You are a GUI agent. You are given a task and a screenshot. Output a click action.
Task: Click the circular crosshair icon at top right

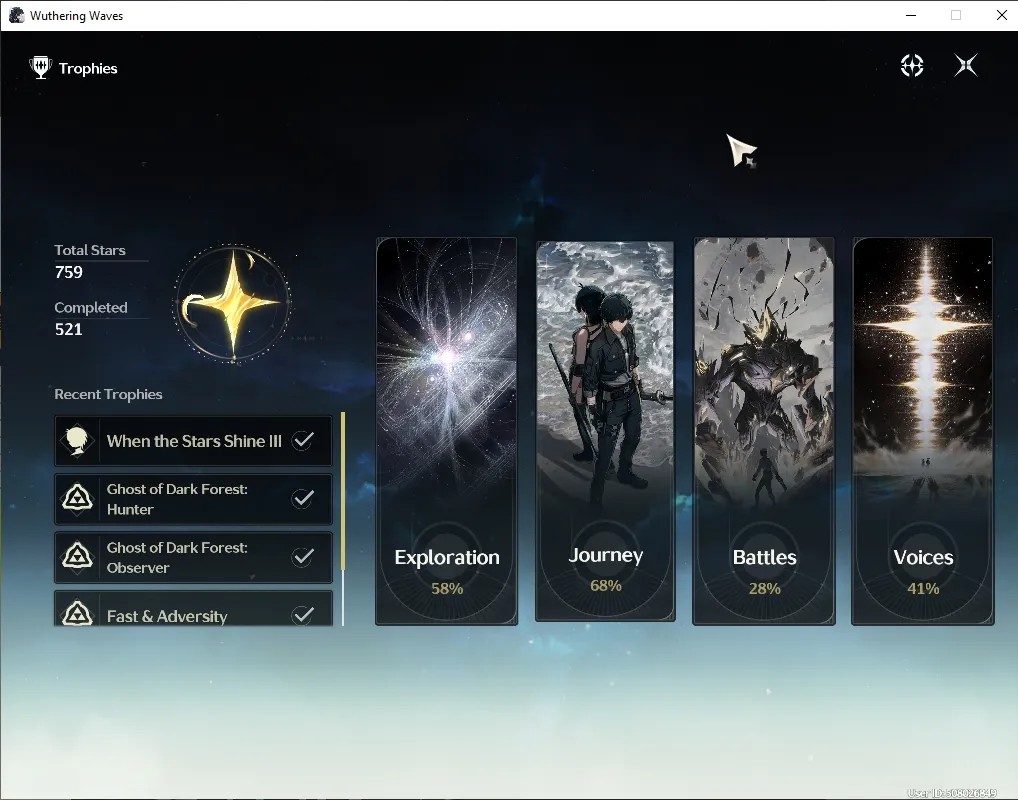click(912, 65)
